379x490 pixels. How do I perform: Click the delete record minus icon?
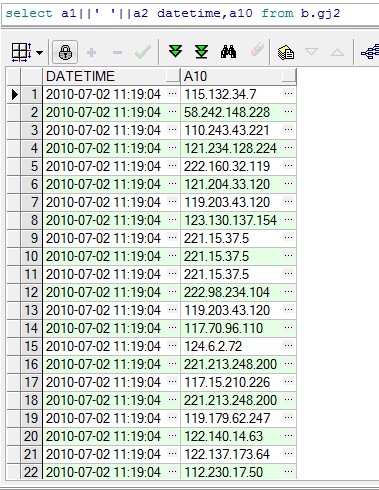tap(117, 52)
